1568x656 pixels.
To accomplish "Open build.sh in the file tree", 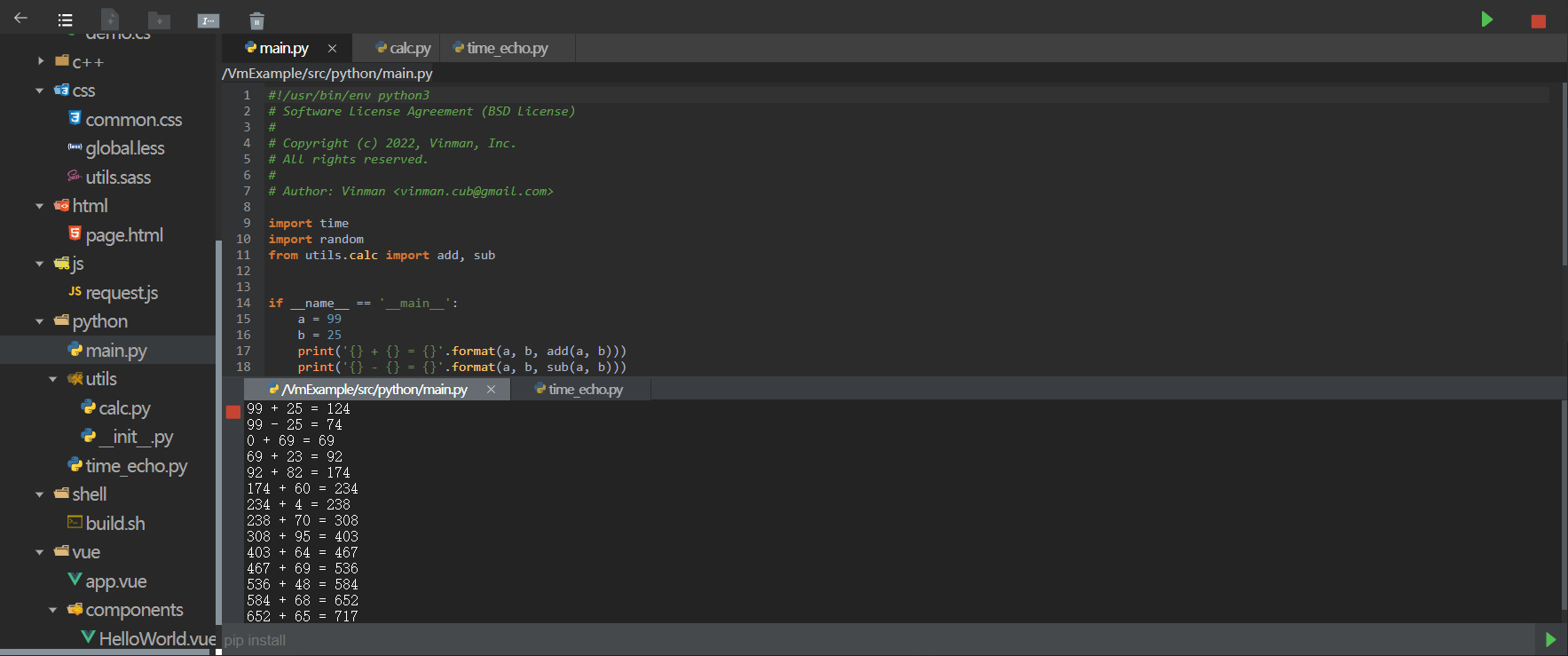I will [x=114, y=524].
